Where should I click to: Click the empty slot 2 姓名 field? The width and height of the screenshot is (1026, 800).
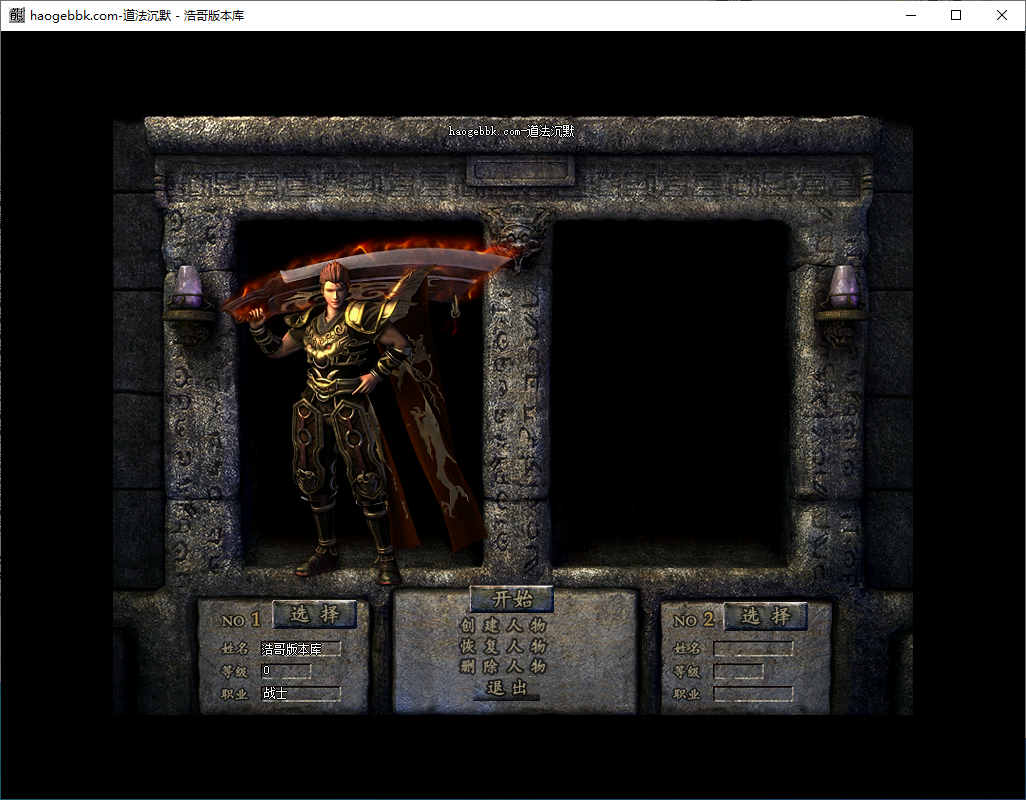(x=753, y=648)
